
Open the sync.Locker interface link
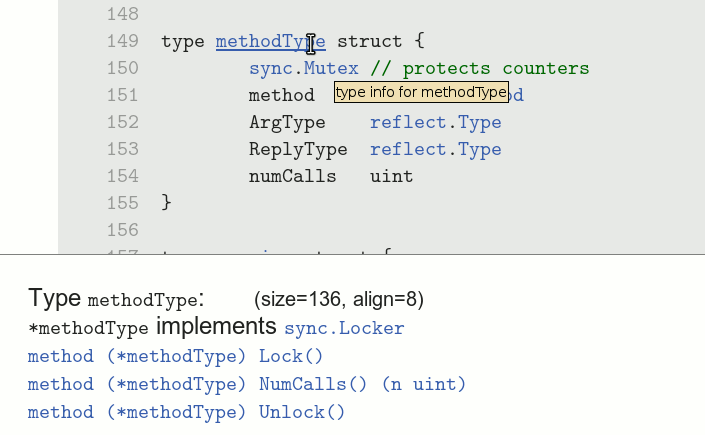(x=344, y=328)
